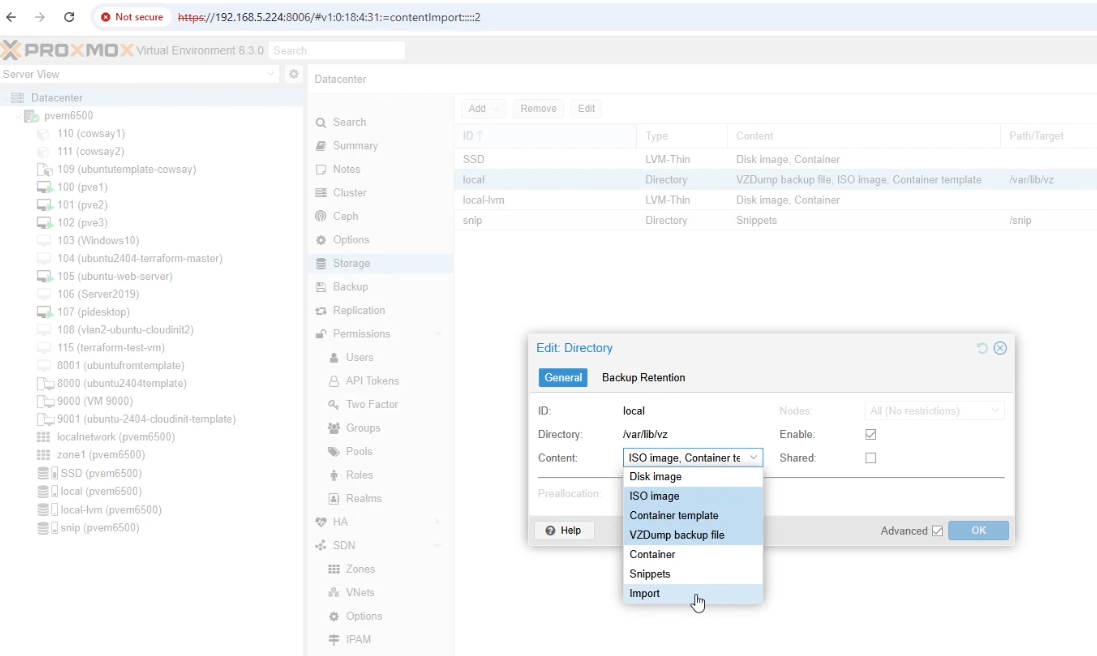The width and height of the screenshot is (1097, 656).
Task: Open the IPAM menu item
Action: pos(358,639)
